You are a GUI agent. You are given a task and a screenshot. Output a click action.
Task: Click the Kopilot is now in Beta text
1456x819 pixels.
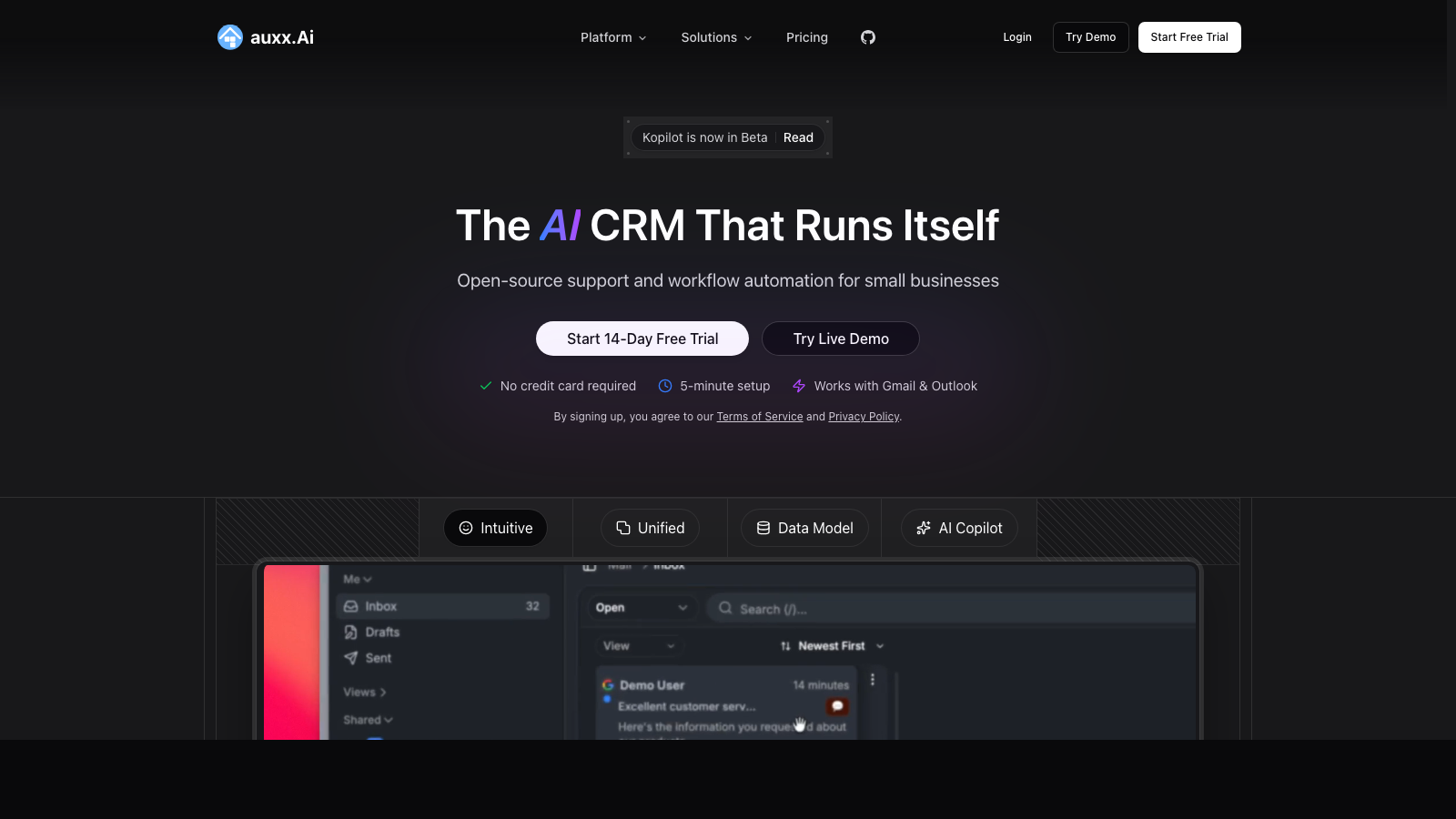[705, 137]
